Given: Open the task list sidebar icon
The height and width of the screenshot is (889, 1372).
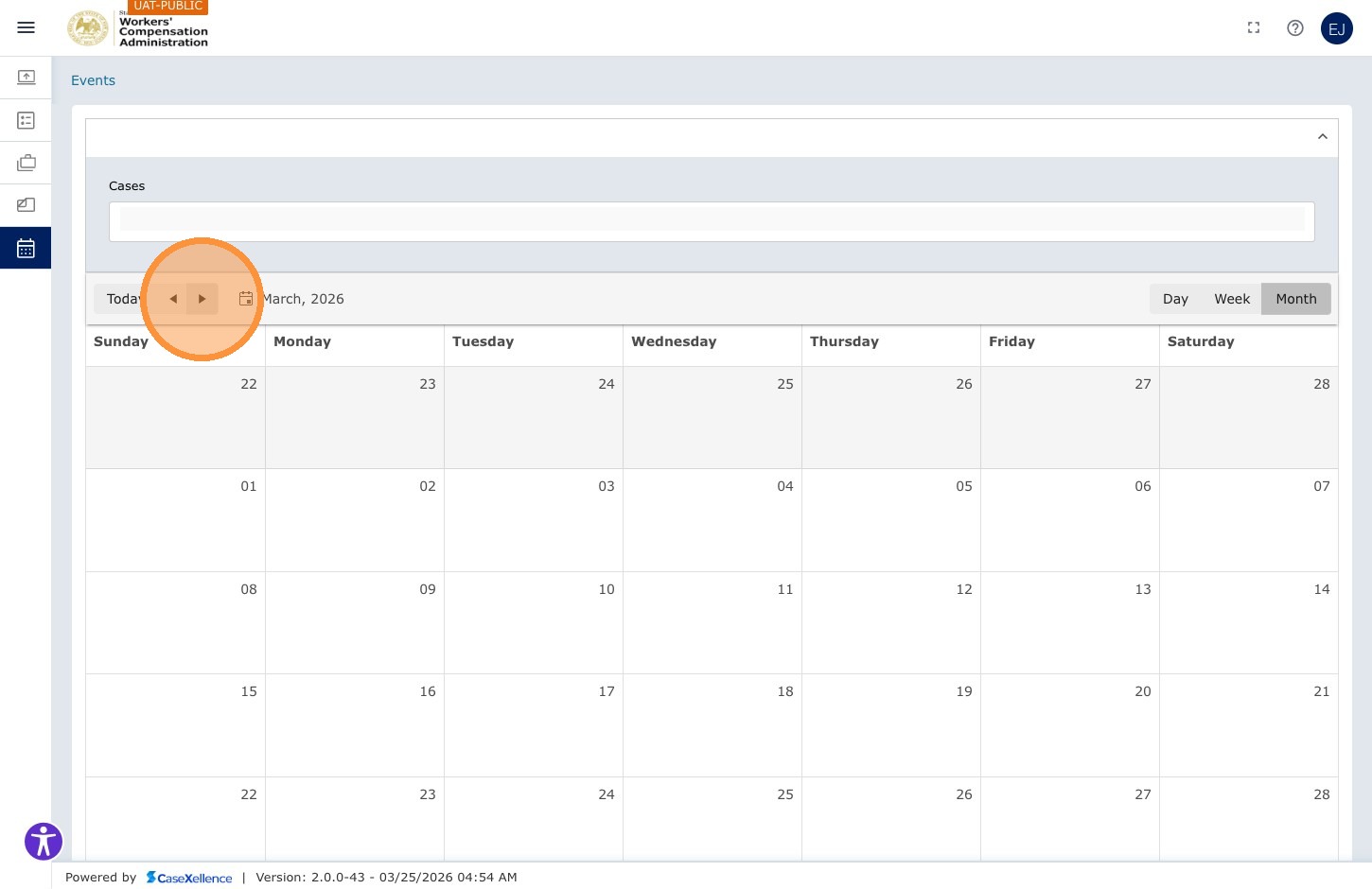Looking at the screenshot, I should (26, 120).
